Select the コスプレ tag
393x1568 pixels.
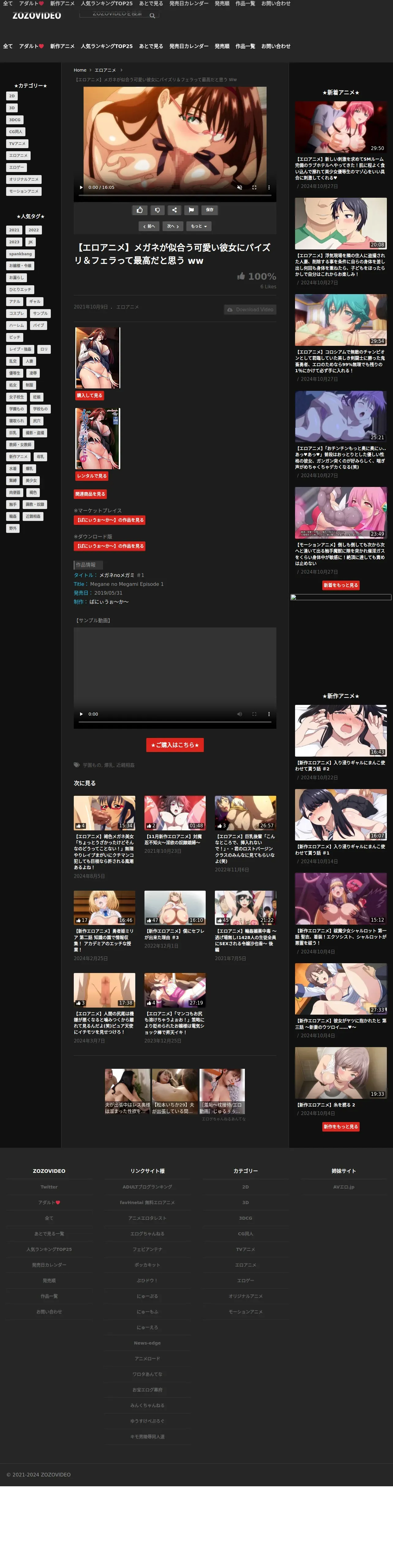click(17, 313)
